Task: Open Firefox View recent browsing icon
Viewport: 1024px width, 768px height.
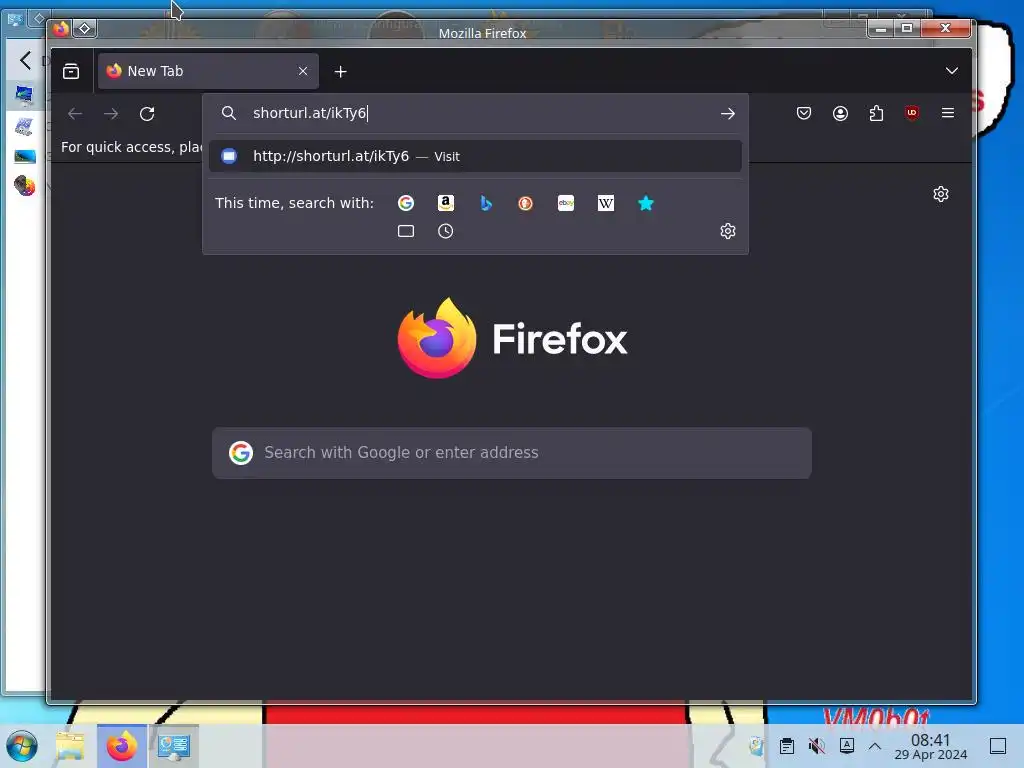Action: (71, 71)
